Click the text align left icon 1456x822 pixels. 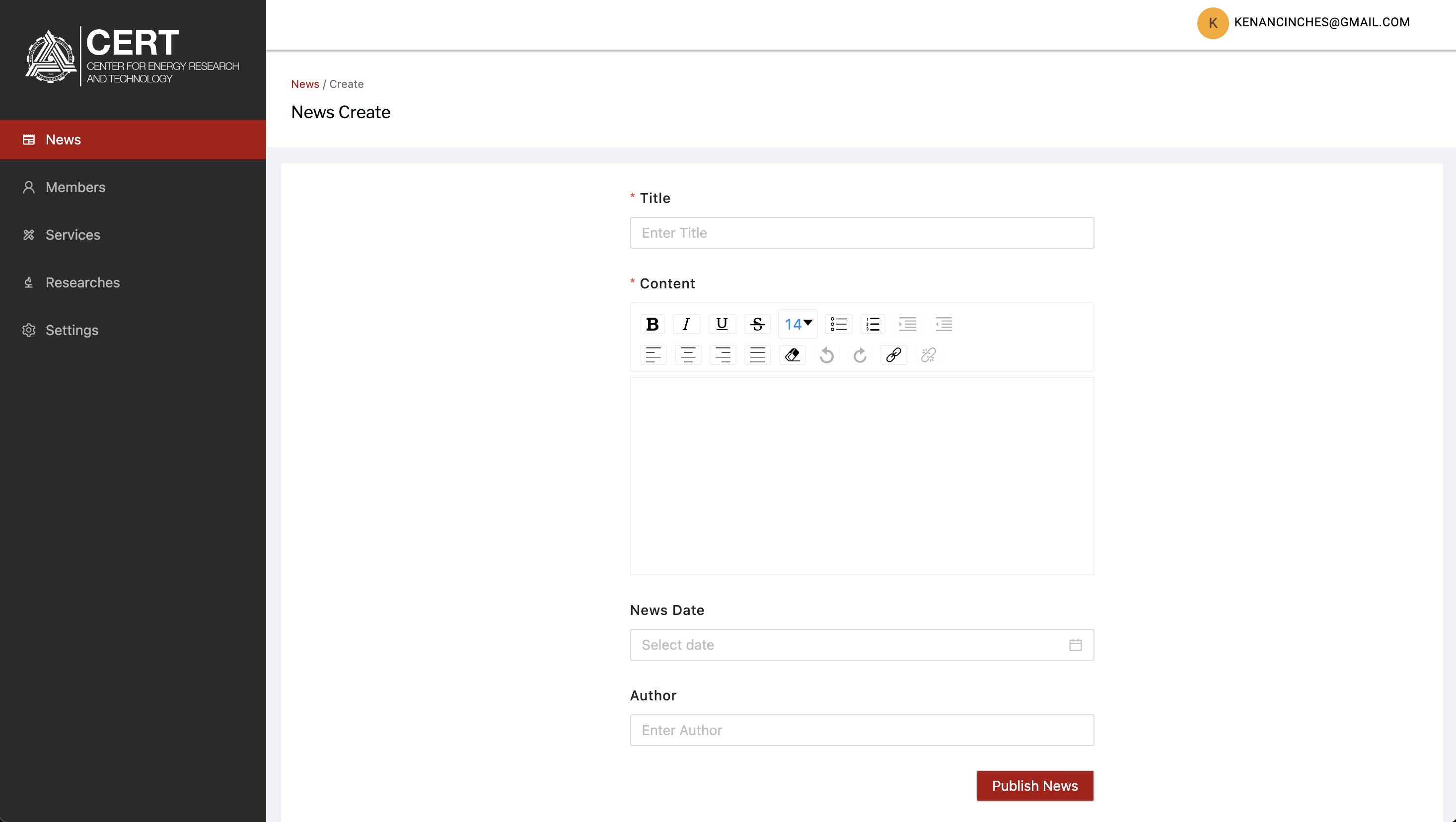tap(653, 354)
